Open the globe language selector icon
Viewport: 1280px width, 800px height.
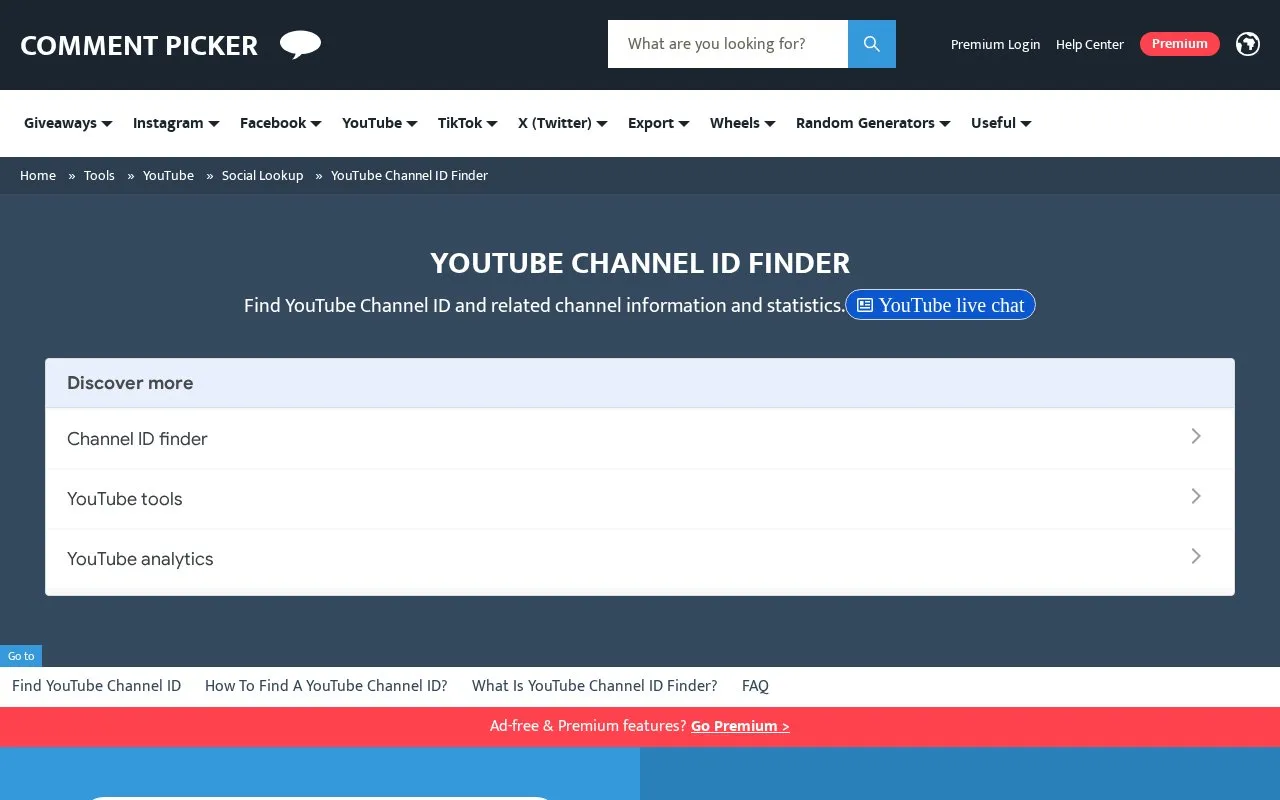(x=1248, y=44)
